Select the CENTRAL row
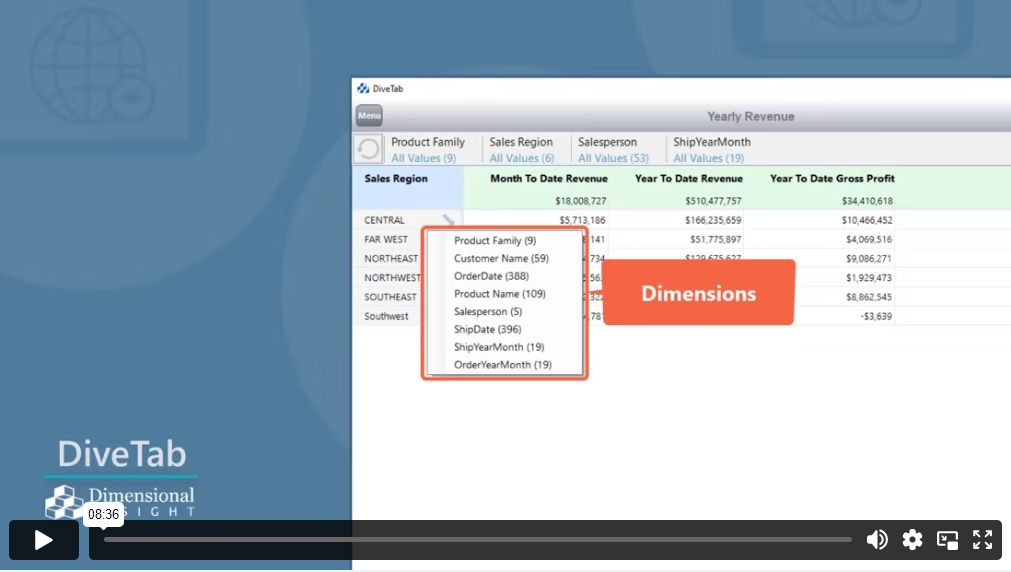 pyautogui.click(x=384, y=220)
